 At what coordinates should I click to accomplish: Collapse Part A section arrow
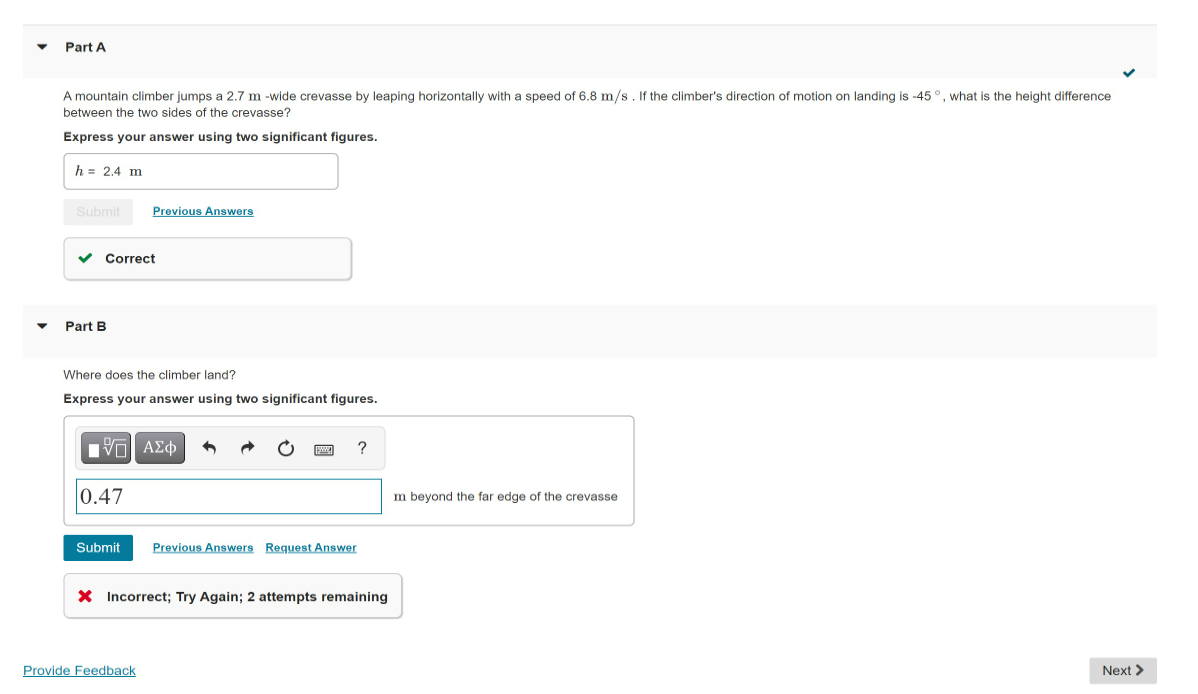point(42,47)
